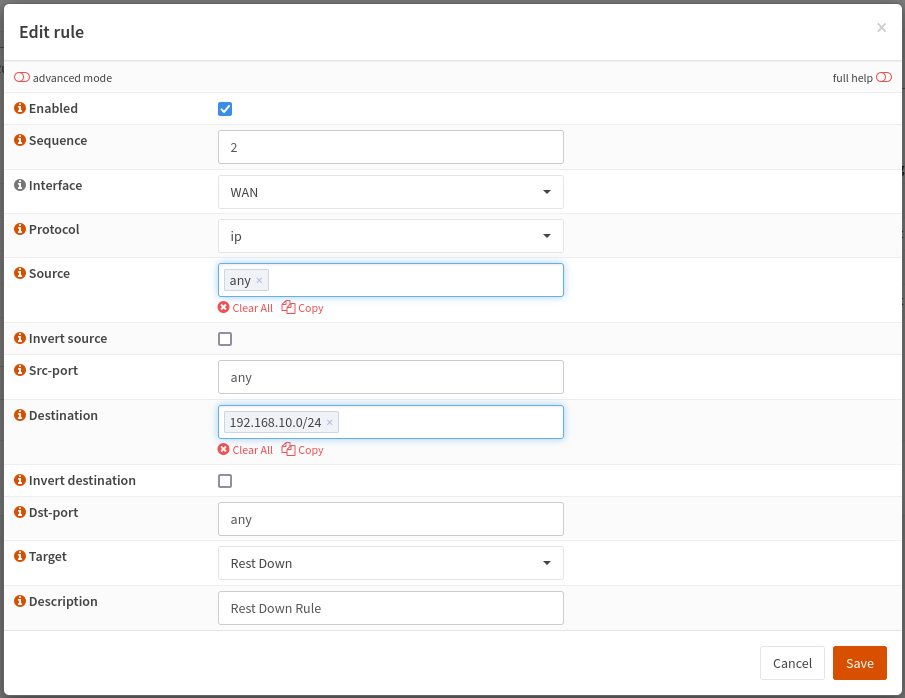905x698 pixels.
Task: Click Copy under the Destination field
Action: [x=302, y=449]
